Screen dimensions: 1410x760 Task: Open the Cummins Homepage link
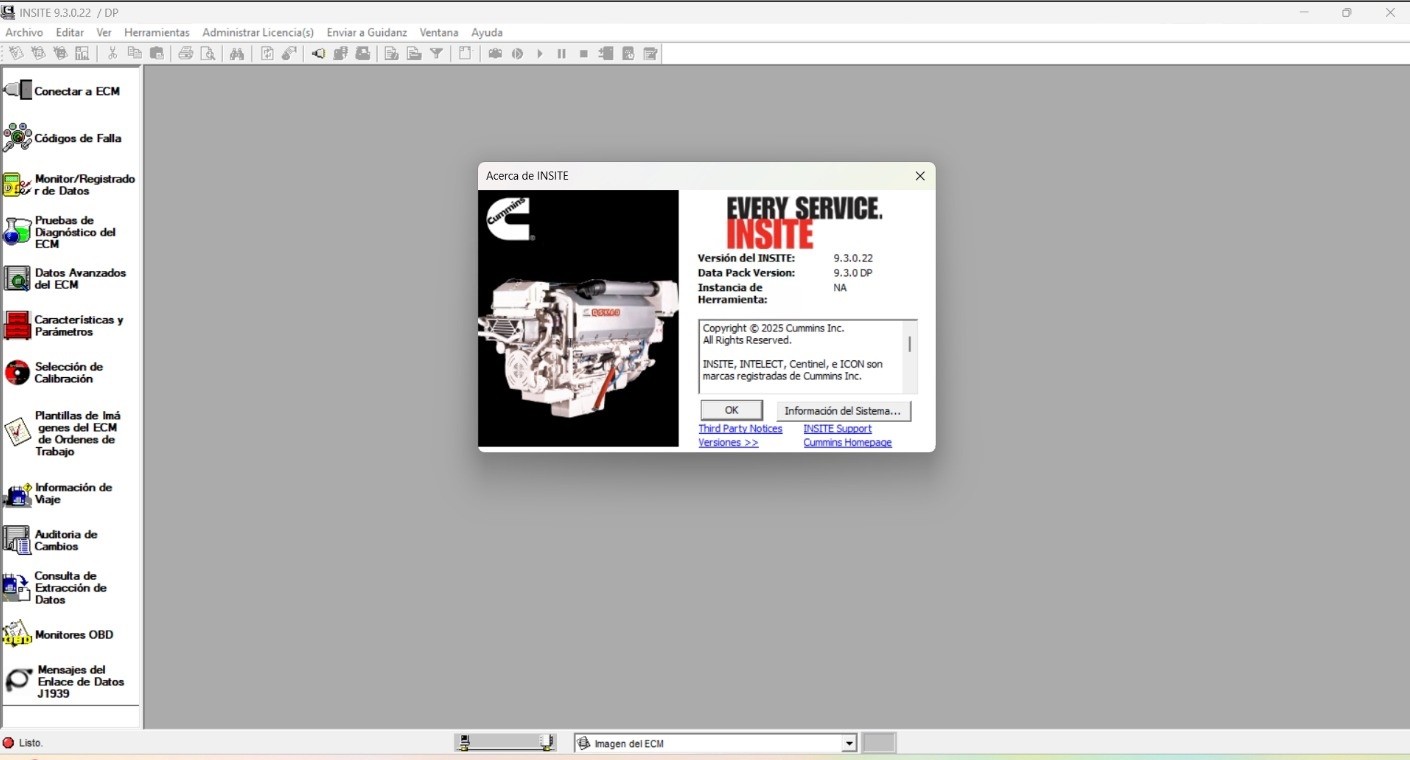pyautogui.click(x=847, y=443)
